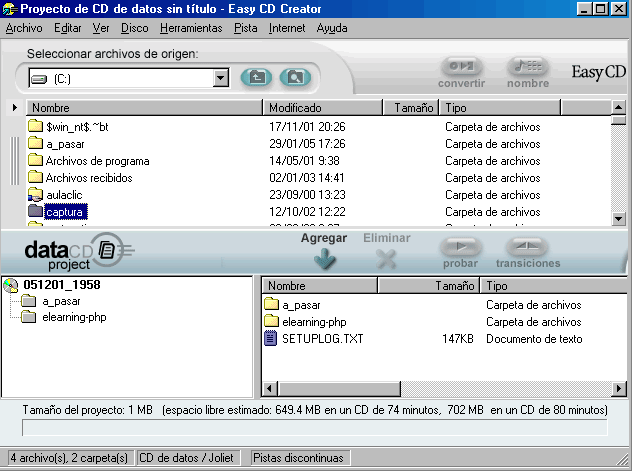The height and width of the screenshot is (471, 632).
Task: Click the find files magnifier icon
Action: tap(295, 77)
